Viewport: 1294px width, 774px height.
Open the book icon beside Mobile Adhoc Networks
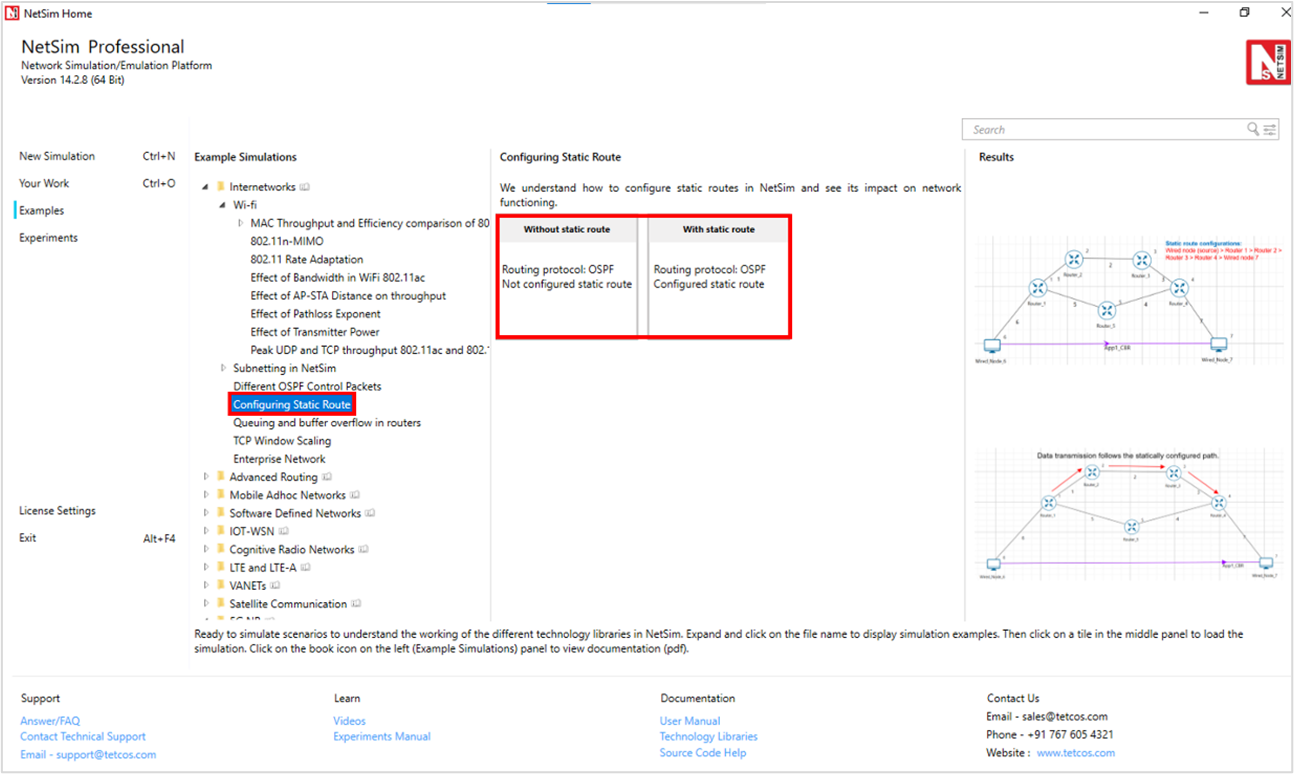[355, 495]
